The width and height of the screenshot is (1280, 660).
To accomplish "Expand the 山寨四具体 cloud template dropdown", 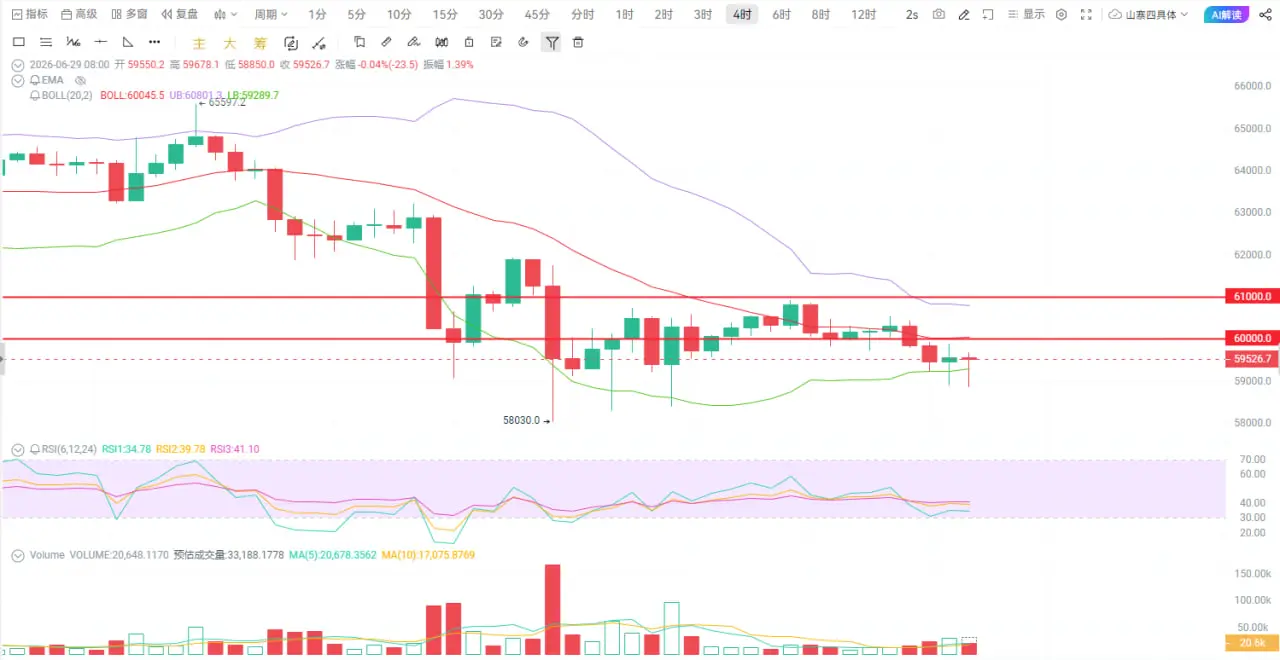I will coord(1149,14).
